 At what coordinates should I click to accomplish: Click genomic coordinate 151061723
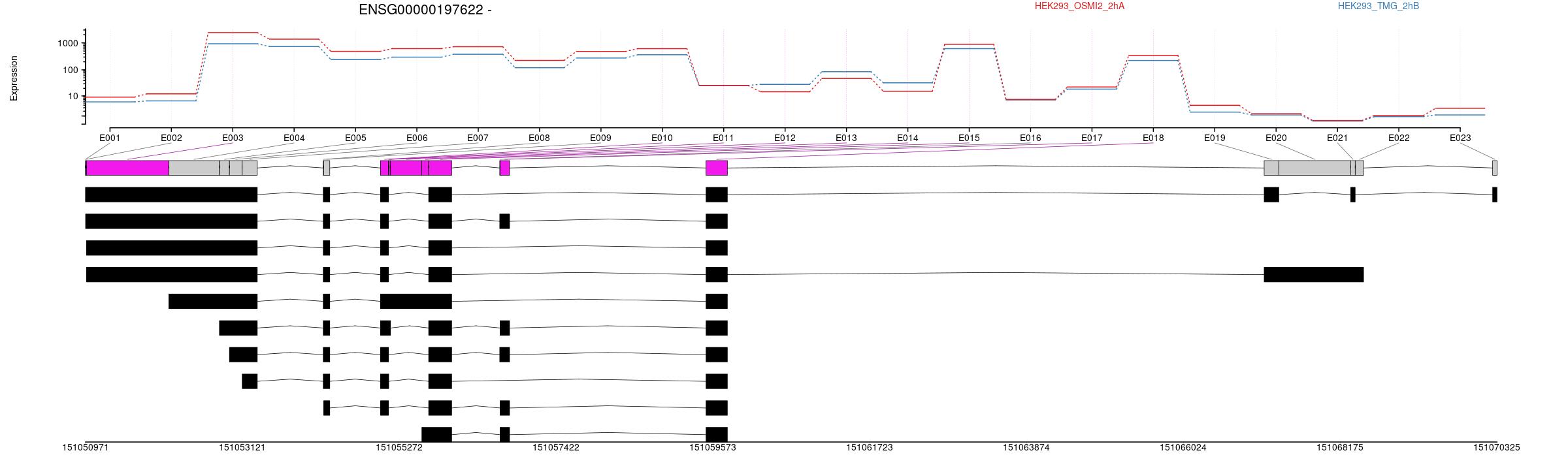pos(870,448)
